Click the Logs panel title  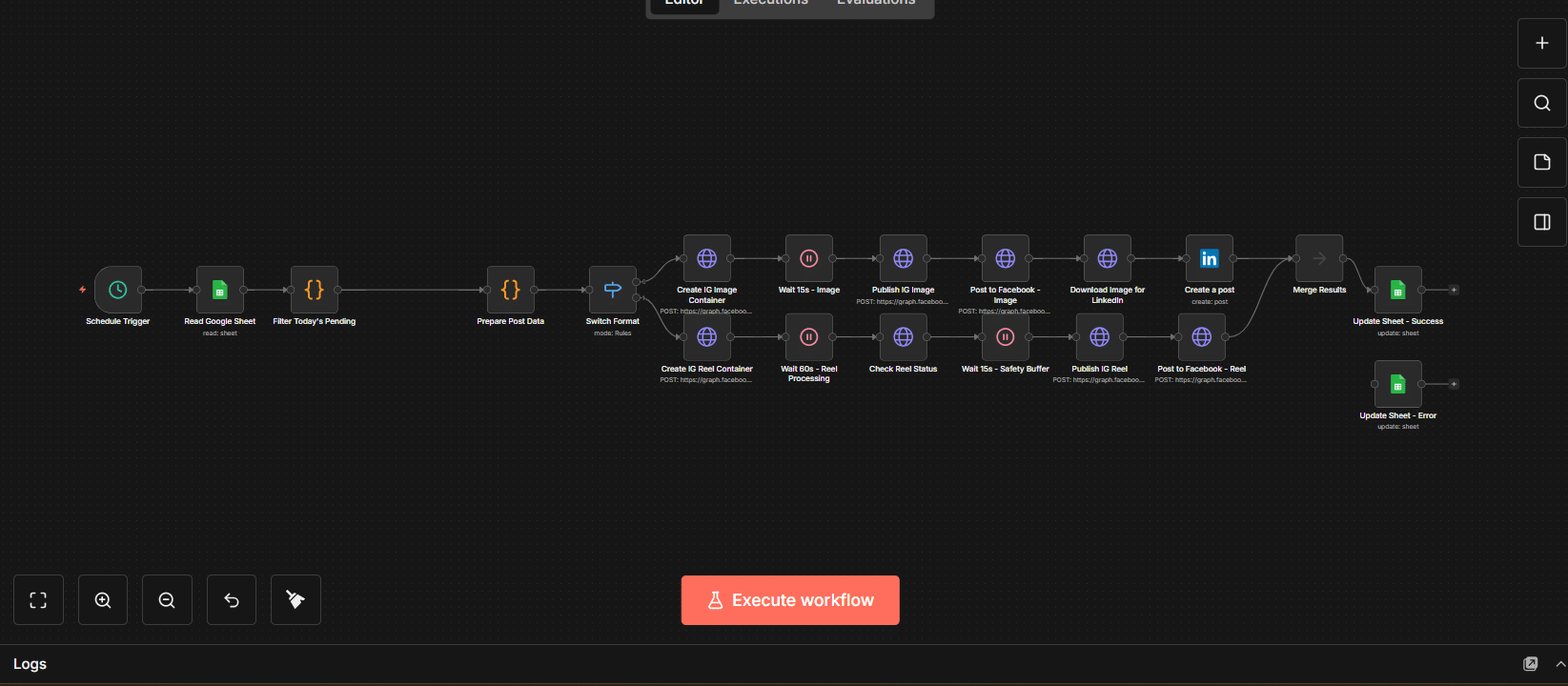pos(30,664)
